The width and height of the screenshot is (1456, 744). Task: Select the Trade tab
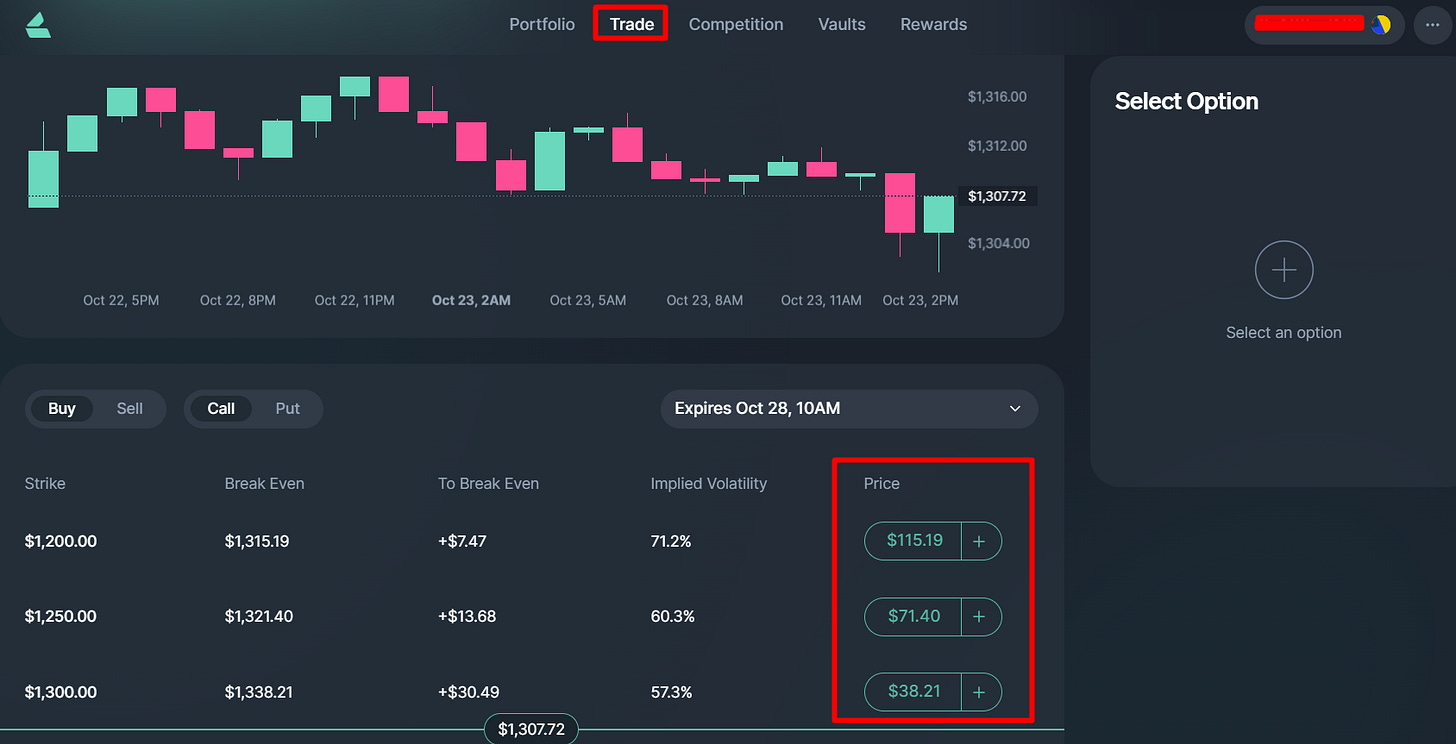pos(630,24)
